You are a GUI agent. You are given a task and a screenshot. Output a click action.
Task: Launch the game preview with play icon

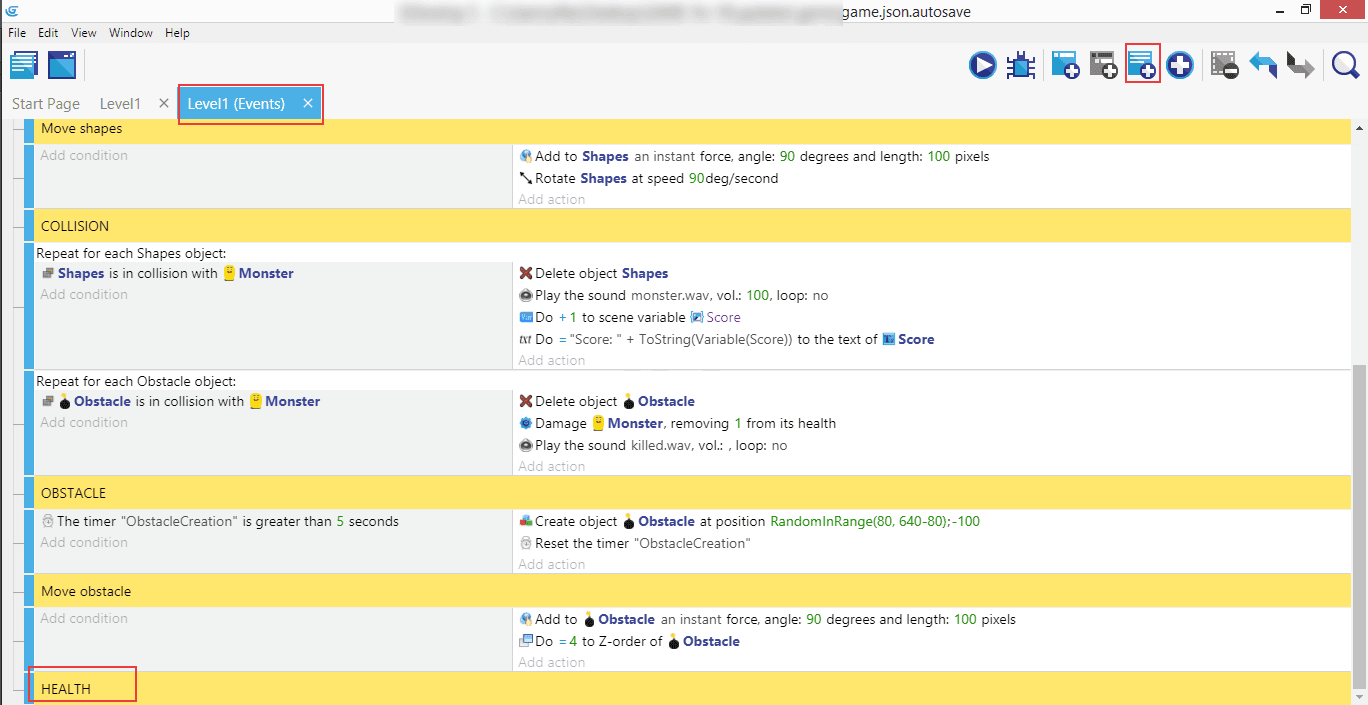point(982,66)
